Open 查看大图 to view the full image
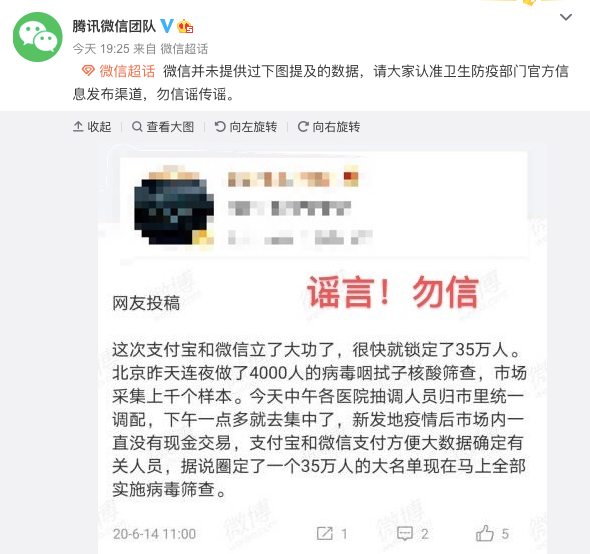The height and width of the screenshot is (554, 590). pyautogui.click(x=163, y=127)
